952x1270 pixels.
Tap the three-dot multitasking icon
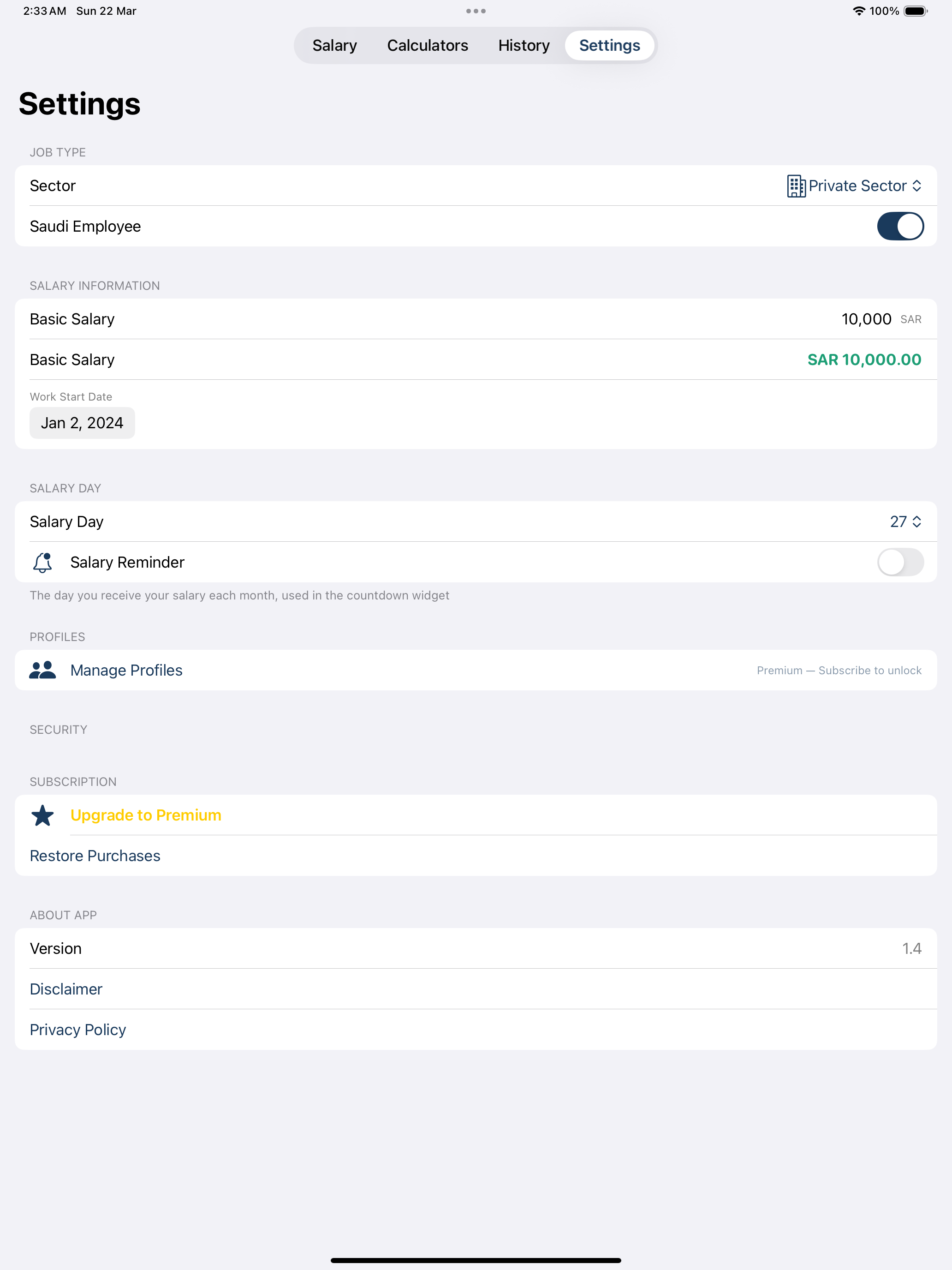476,11
